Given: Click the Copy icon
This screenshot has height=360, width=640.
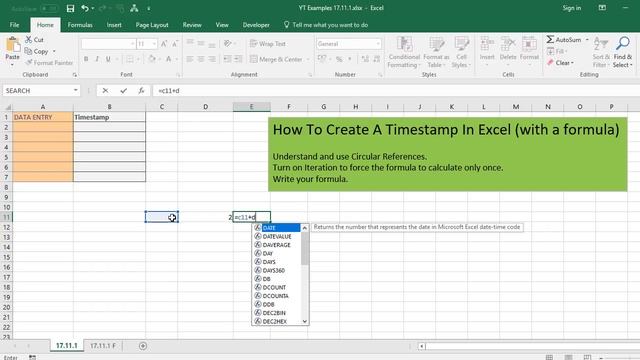Looking at the screenshot, I should click(x=28, y=51).
